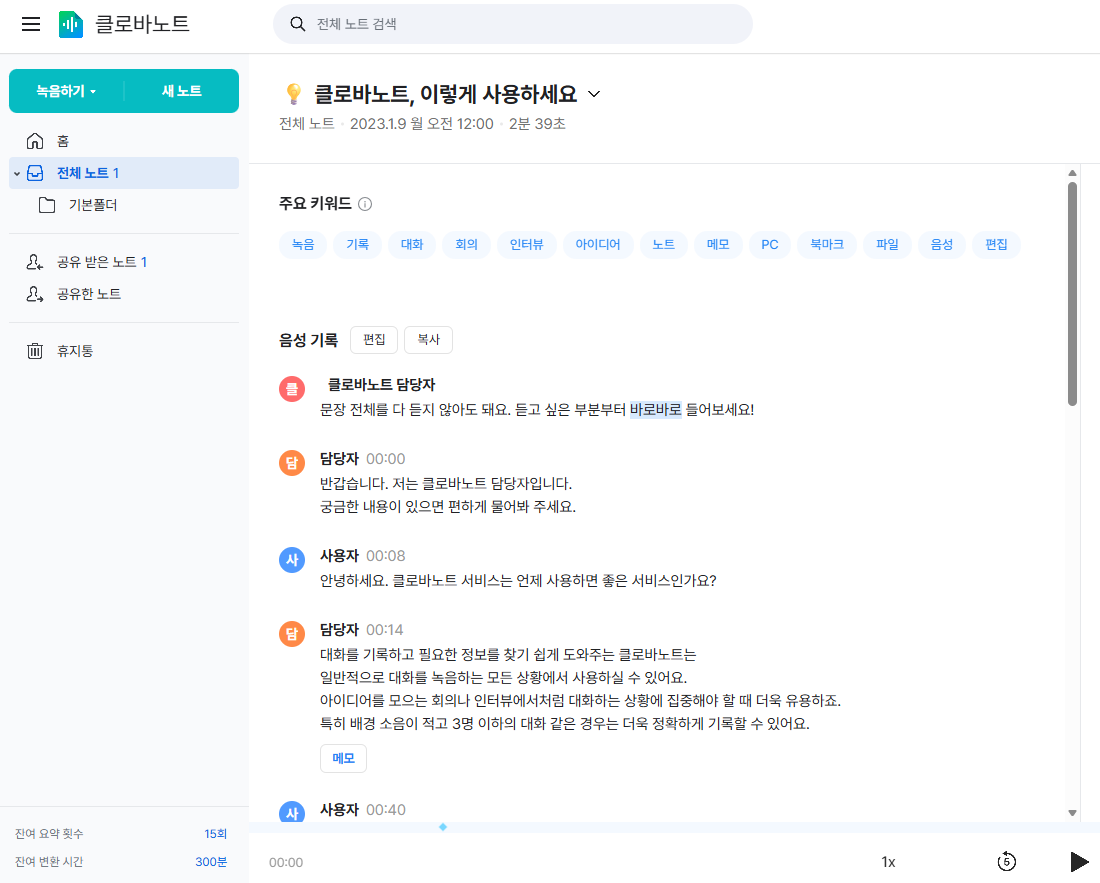The width and height of the screenshot is (1100, 883).
Task: Jump to timestamp 00:40
Action: (386, 810)
